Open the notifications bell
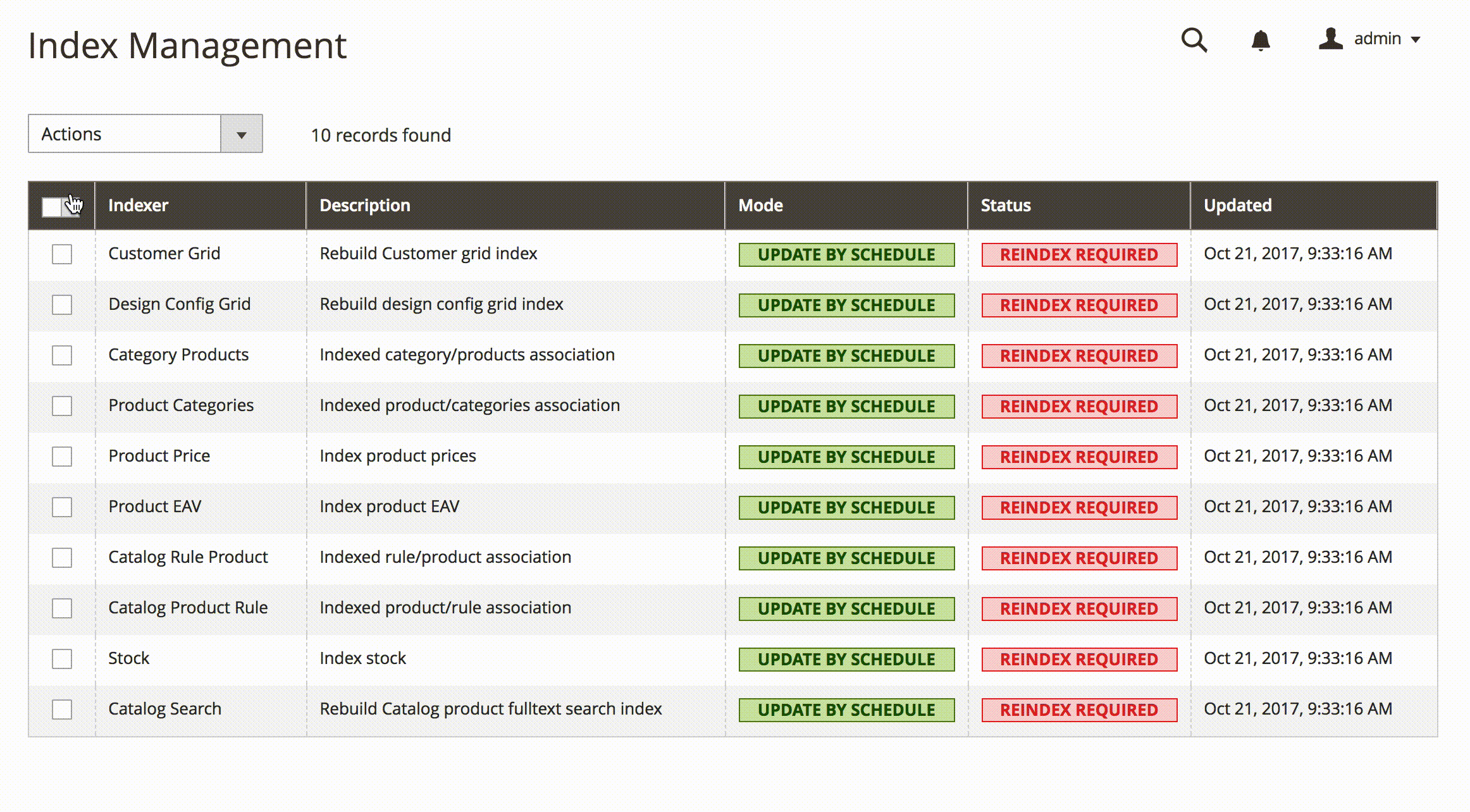 (1261, 40)
